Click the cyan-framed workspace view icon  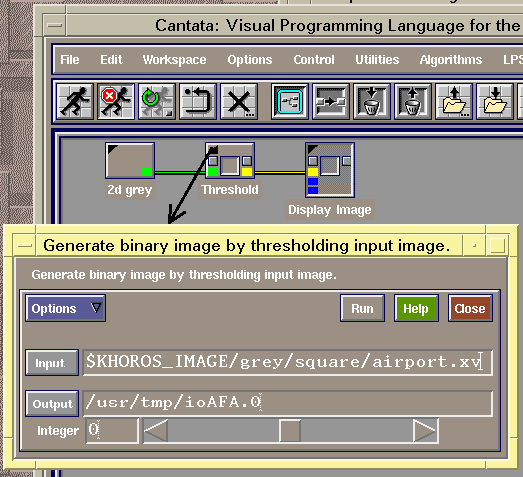pos(290,101)
